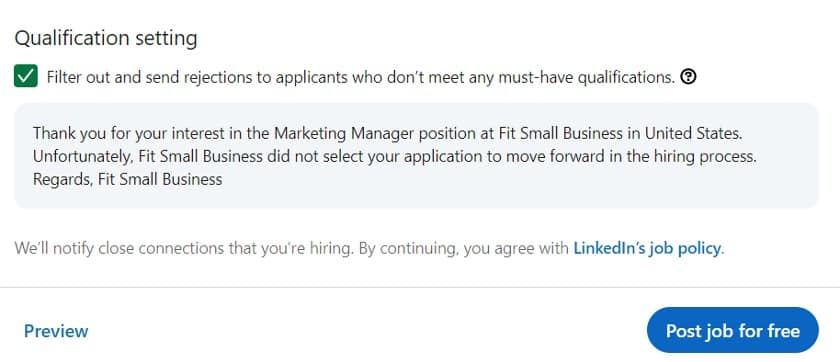Open the job Preview link
840x362 pixels.
[x=56, y=331]
